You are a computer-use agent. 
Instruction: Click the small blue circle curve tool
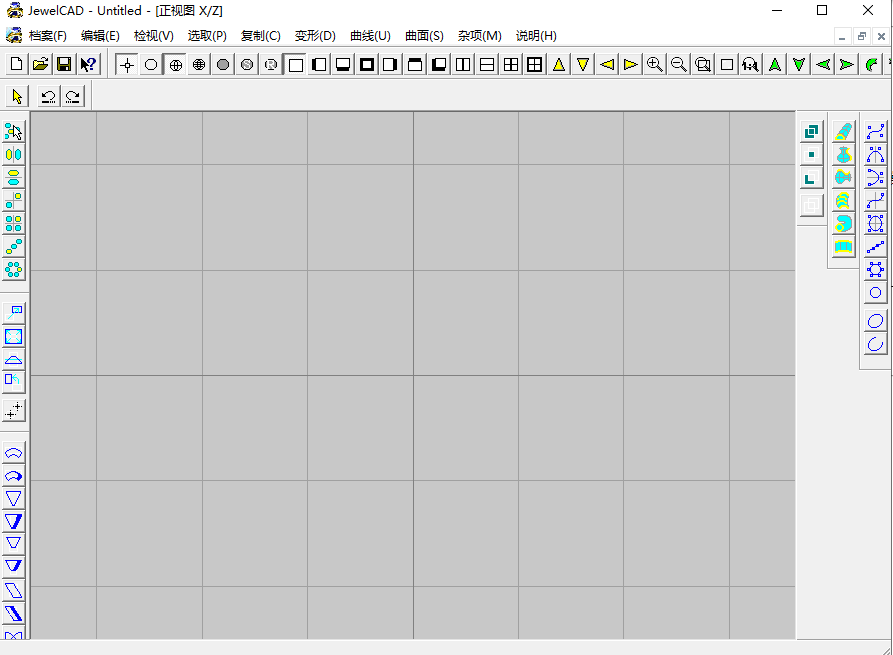(x=875, y=293)
